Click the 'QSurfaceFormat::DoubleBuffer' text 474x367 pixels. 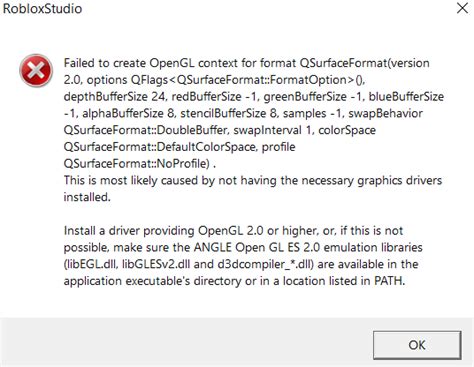(x=146, y=130)
